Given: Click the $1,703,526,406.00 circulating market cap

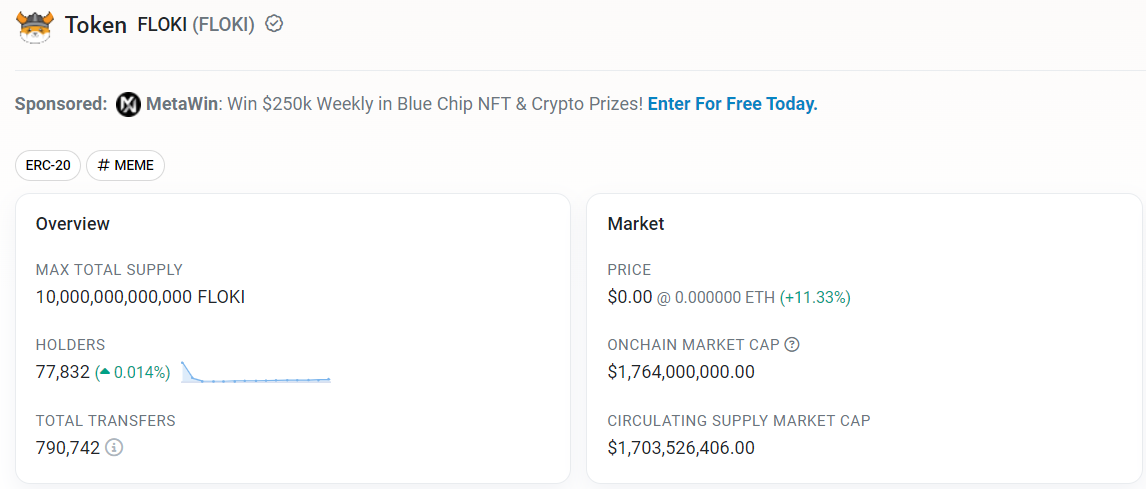Looking at the screenshot, I should coord(681,447).
